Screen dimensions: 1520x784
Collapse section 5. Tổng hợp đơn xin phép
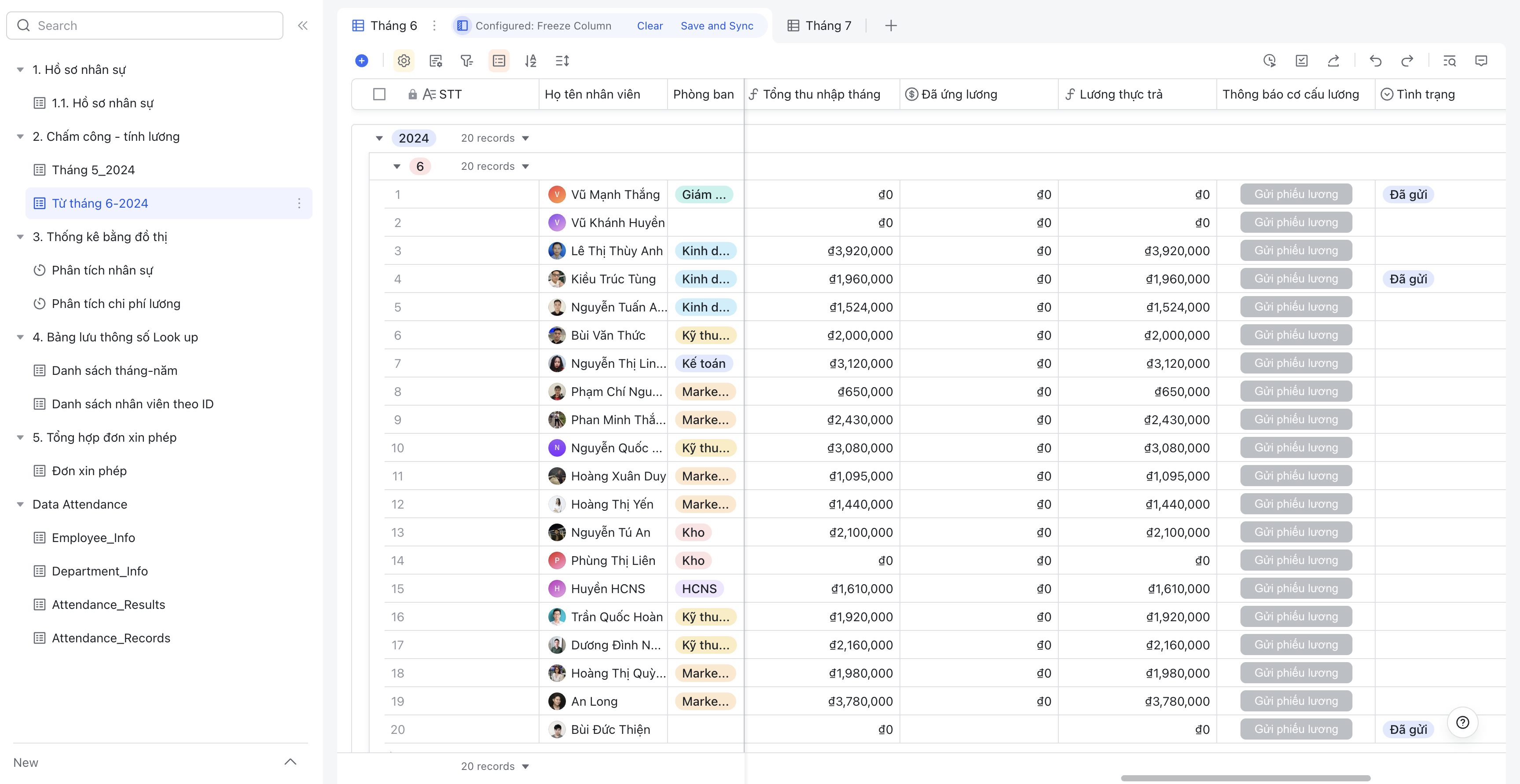point(20,437)
